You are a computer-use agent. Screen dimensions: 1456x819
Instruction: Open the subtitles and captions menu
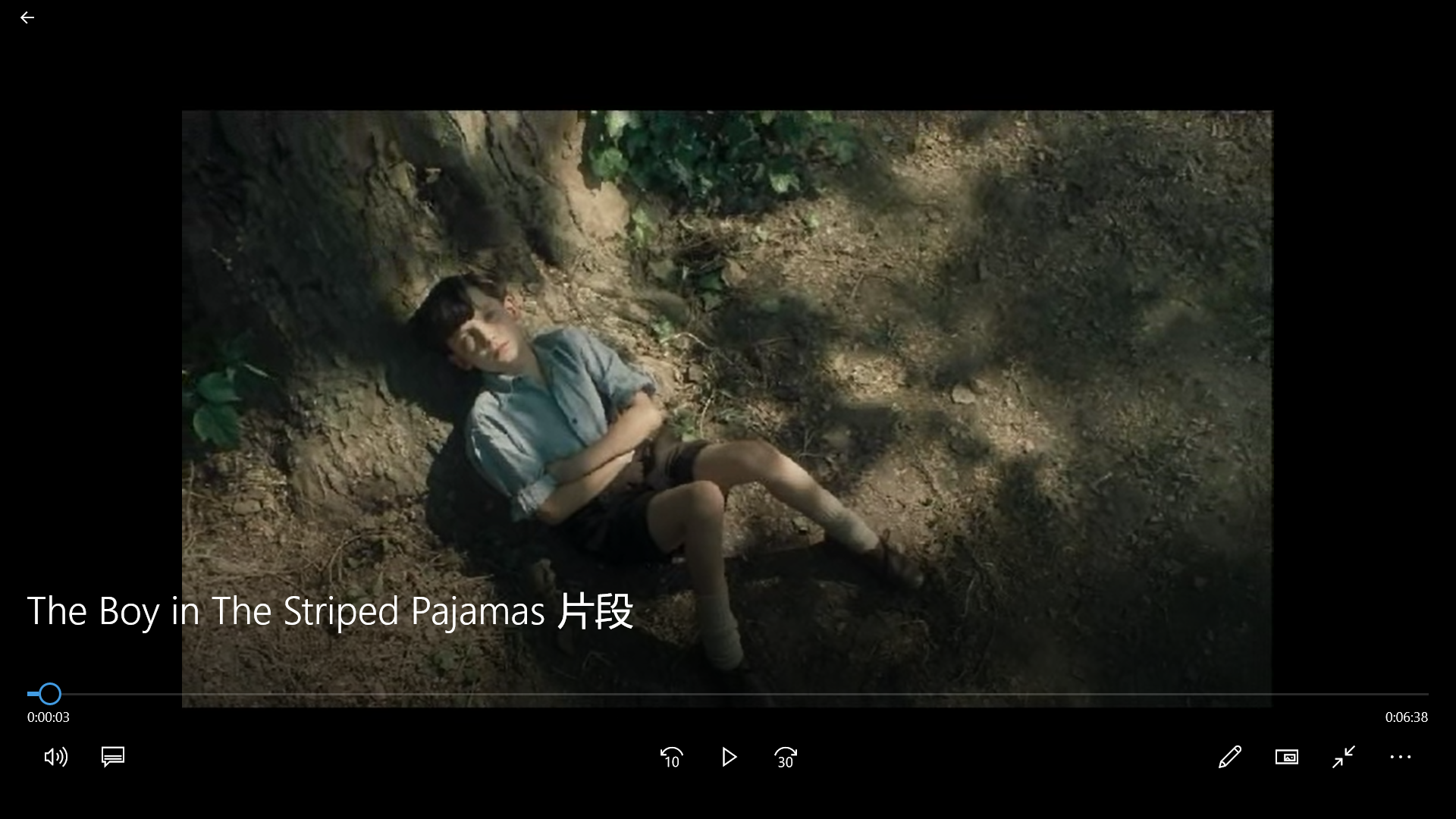tap(113, 757)
